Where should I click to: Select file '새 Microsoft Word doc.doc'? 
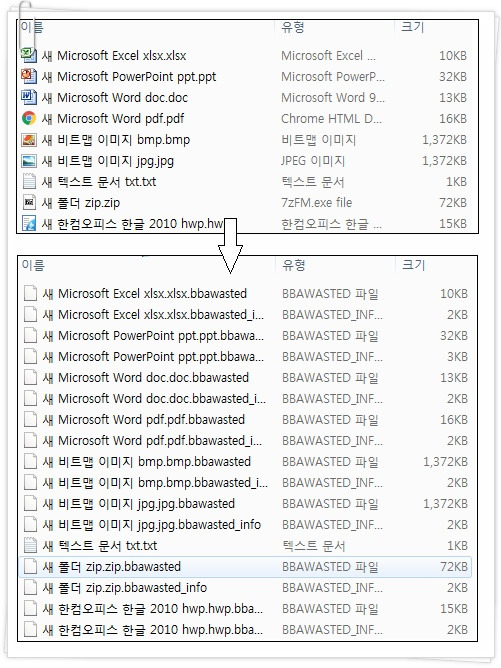coord(115,97)
